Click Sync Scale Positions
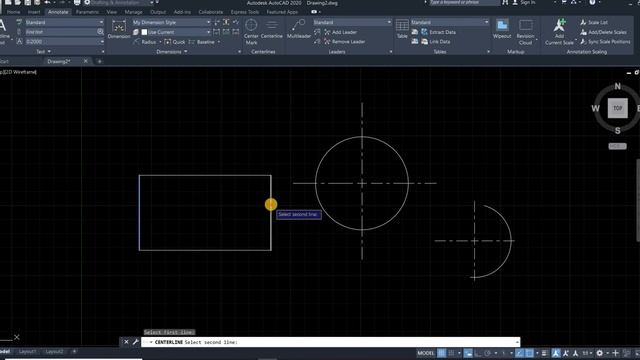 (x=605, y=42)
